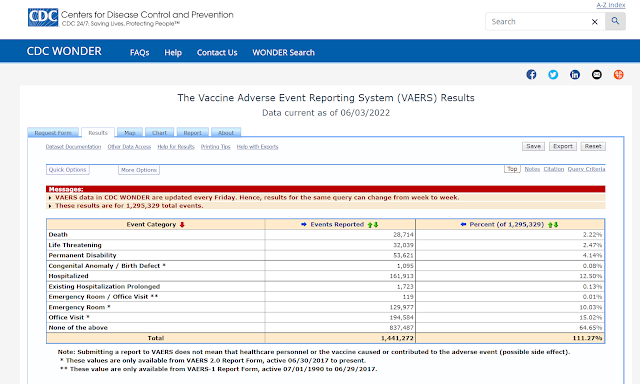Click Congenital Anomaly / Birth Defect row label

coord(107,266)
